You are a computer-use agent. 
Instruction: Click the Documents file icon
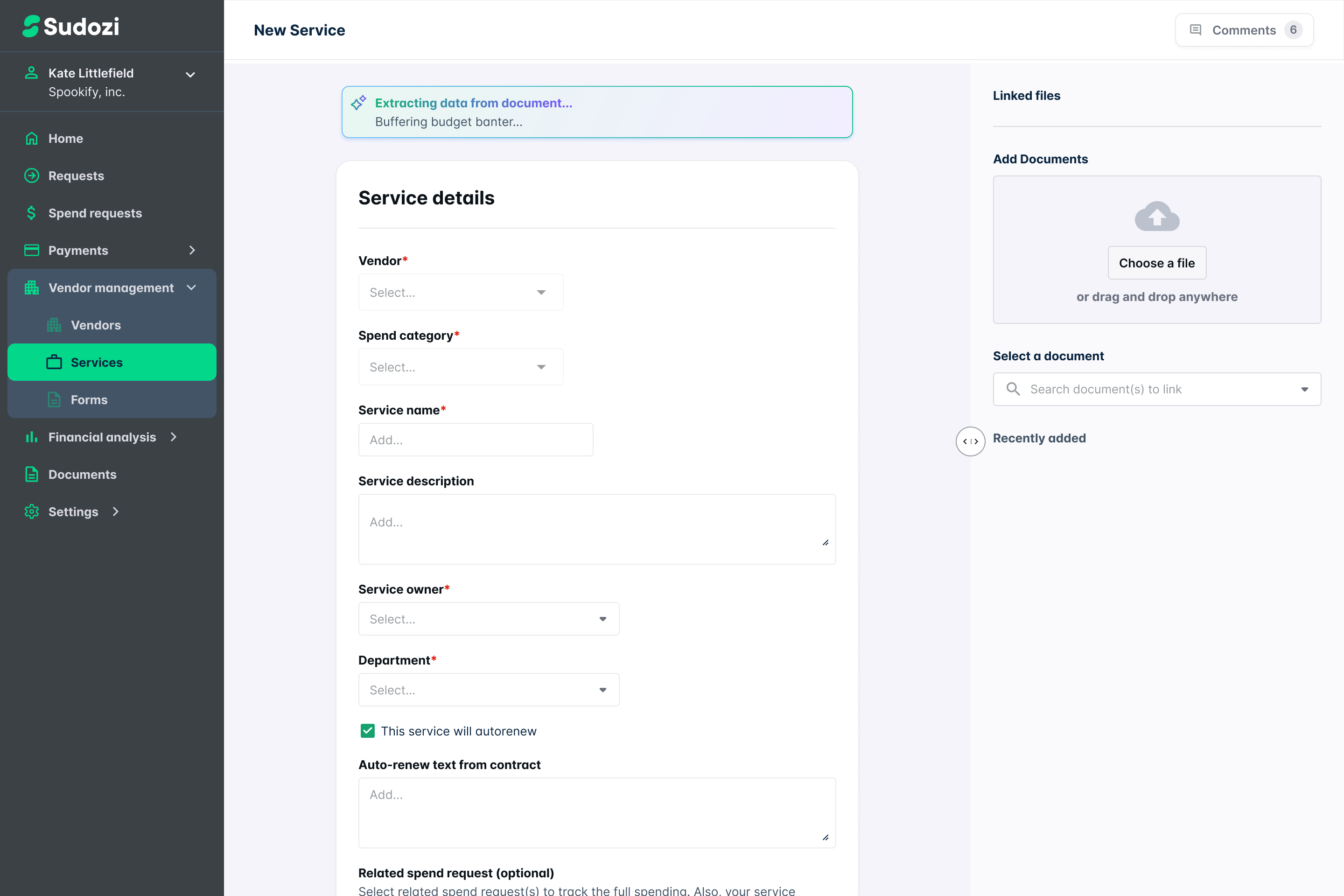click(x=31, y=474)
